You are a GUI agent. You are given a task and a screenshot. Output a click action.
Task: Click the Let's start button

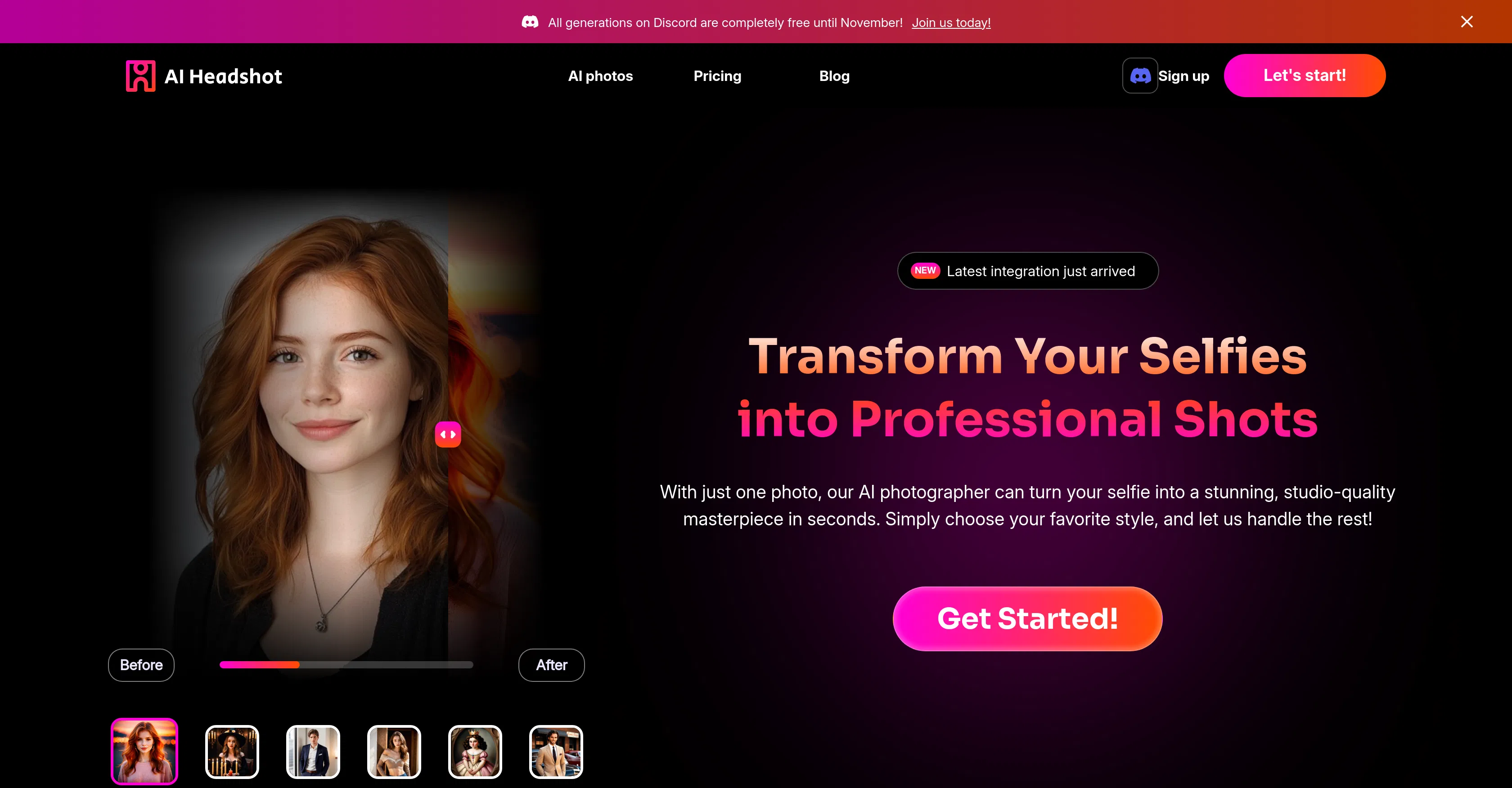(x=1304, y=75)
